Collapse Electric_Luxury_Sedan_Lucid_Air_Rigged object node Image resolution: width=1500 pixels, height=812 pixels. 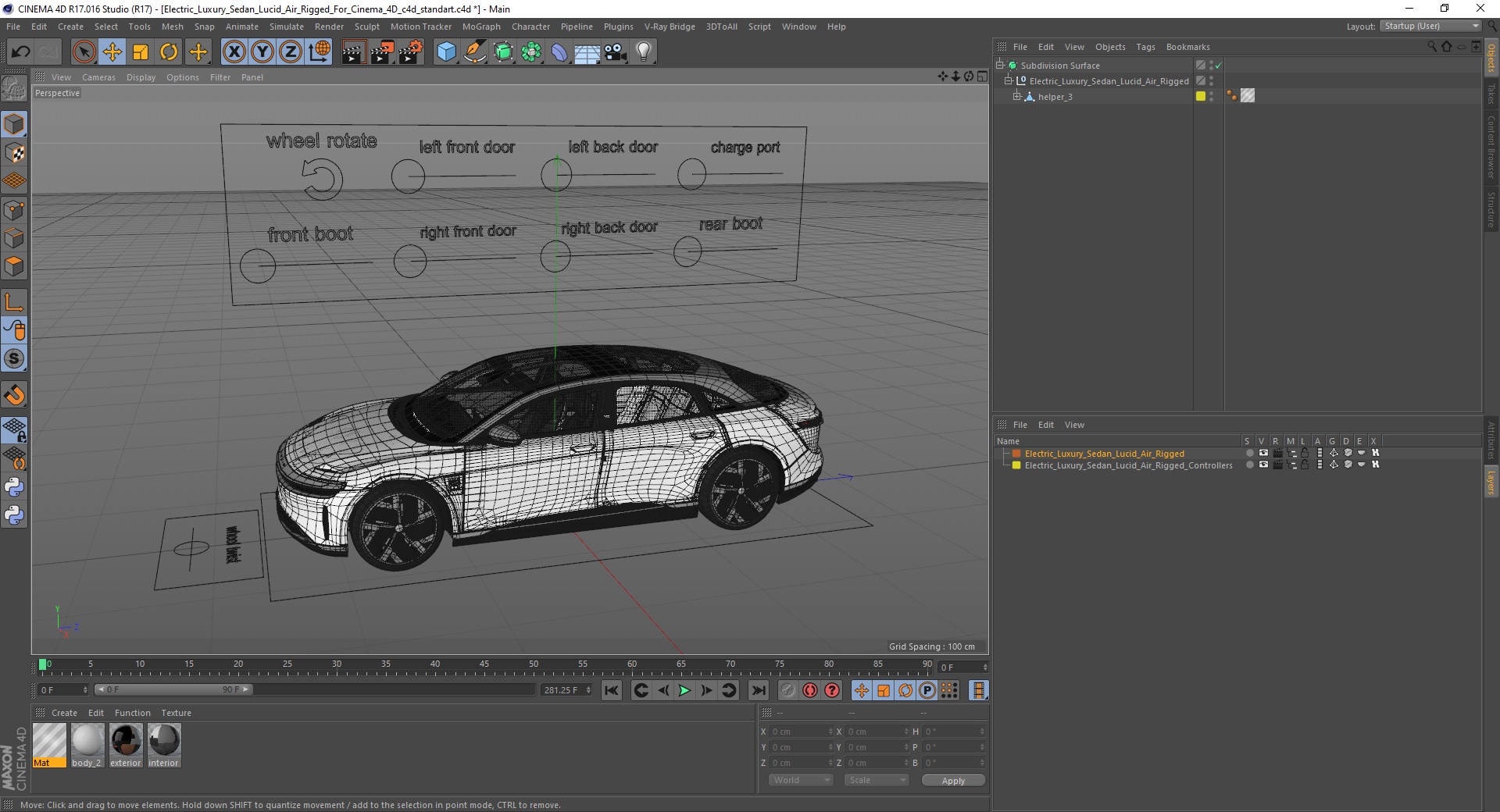[1008, 80]
